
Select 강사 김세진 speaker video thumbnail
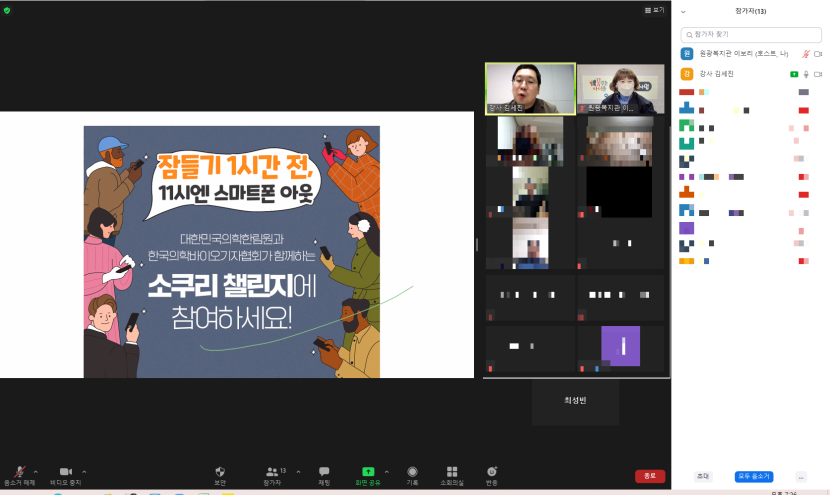(x=530, y=89)
